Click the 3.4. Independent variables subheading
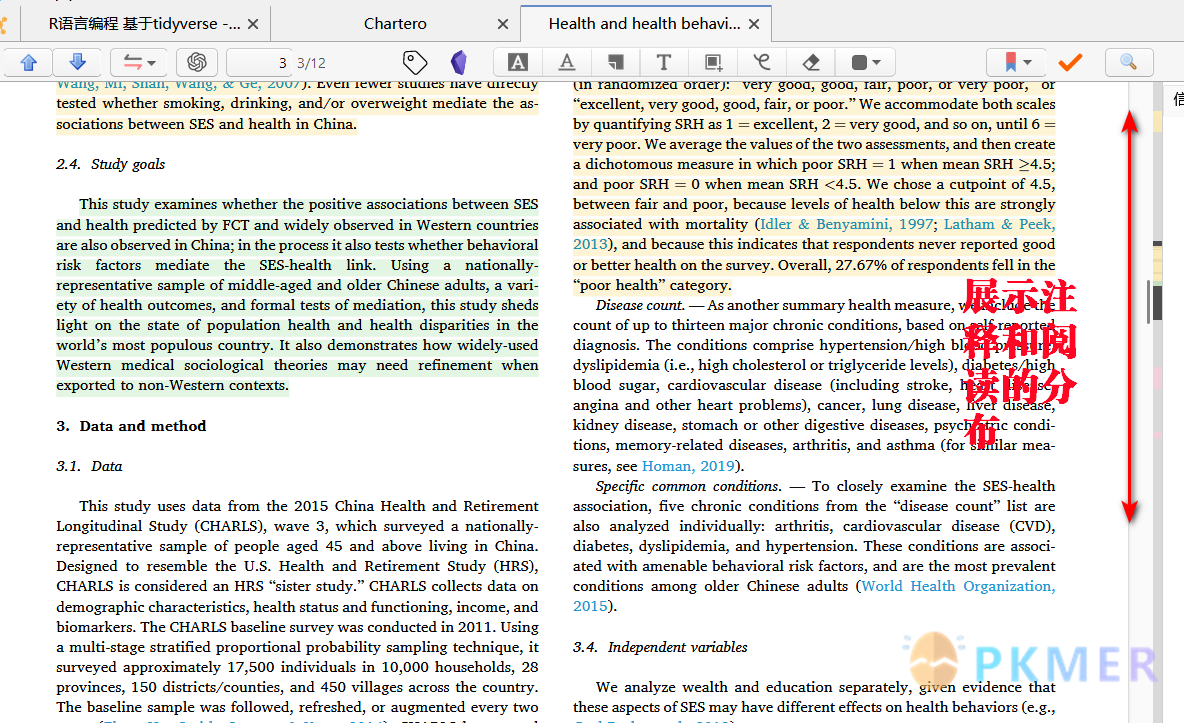 click(660, 647)
